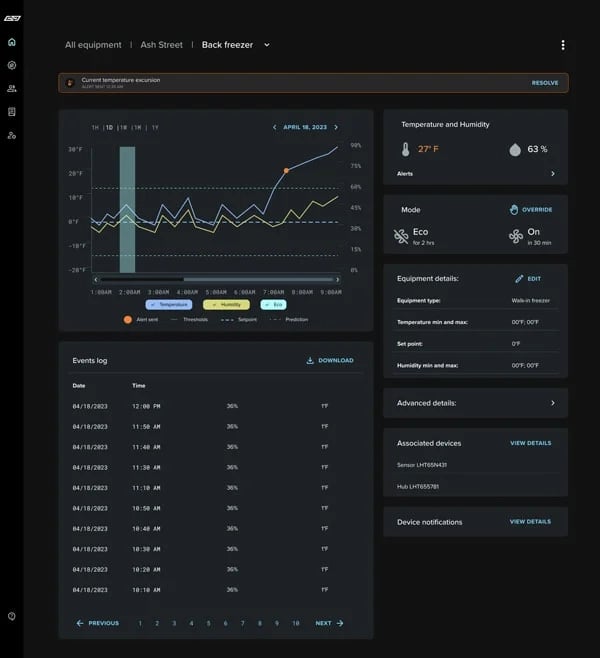Click the 63 % humidity reading

537,149
